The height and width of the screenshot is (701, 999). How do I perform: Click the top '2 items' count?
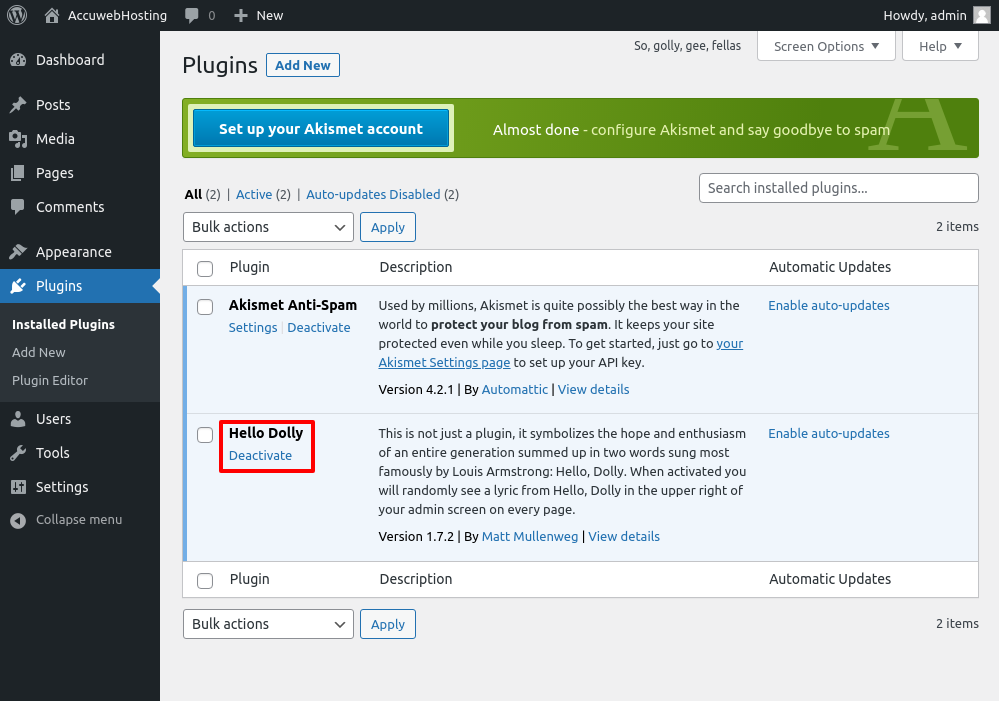coord(958,226)
